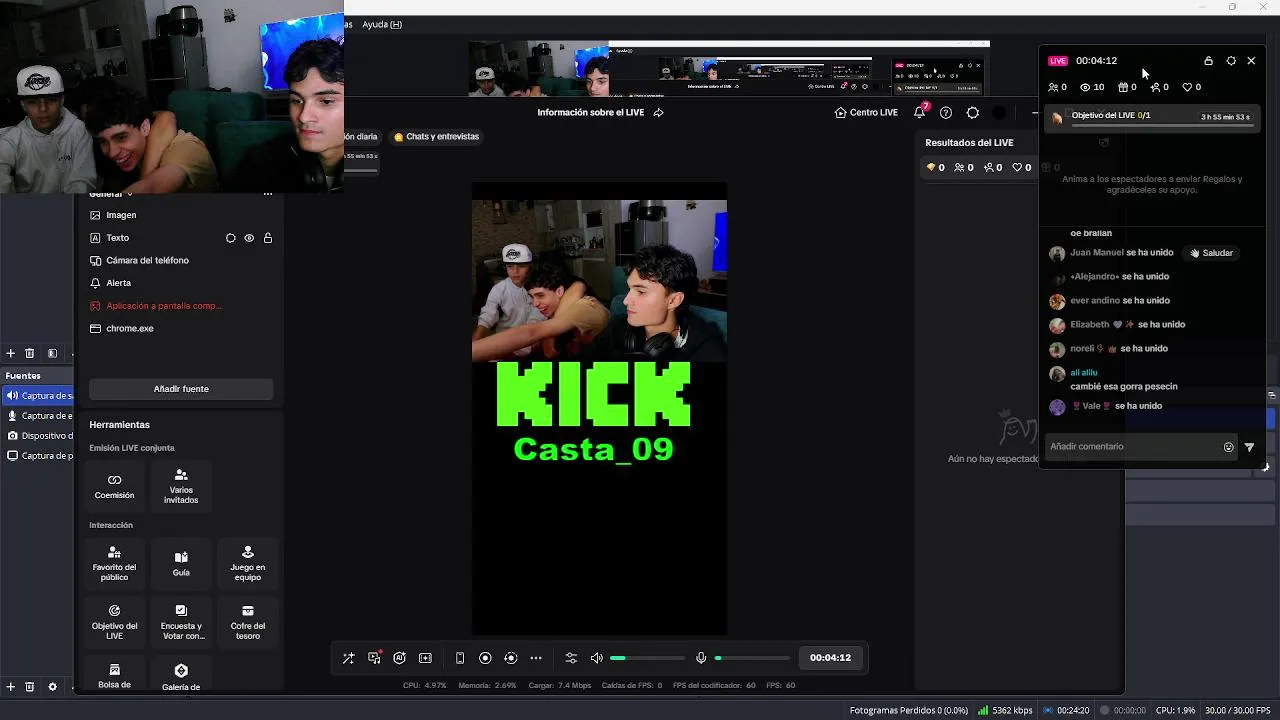Viewport: 1280px width, 720px height.
Task: Click the 00:04:12 timer in control bar
Action: tap(830, 658)
